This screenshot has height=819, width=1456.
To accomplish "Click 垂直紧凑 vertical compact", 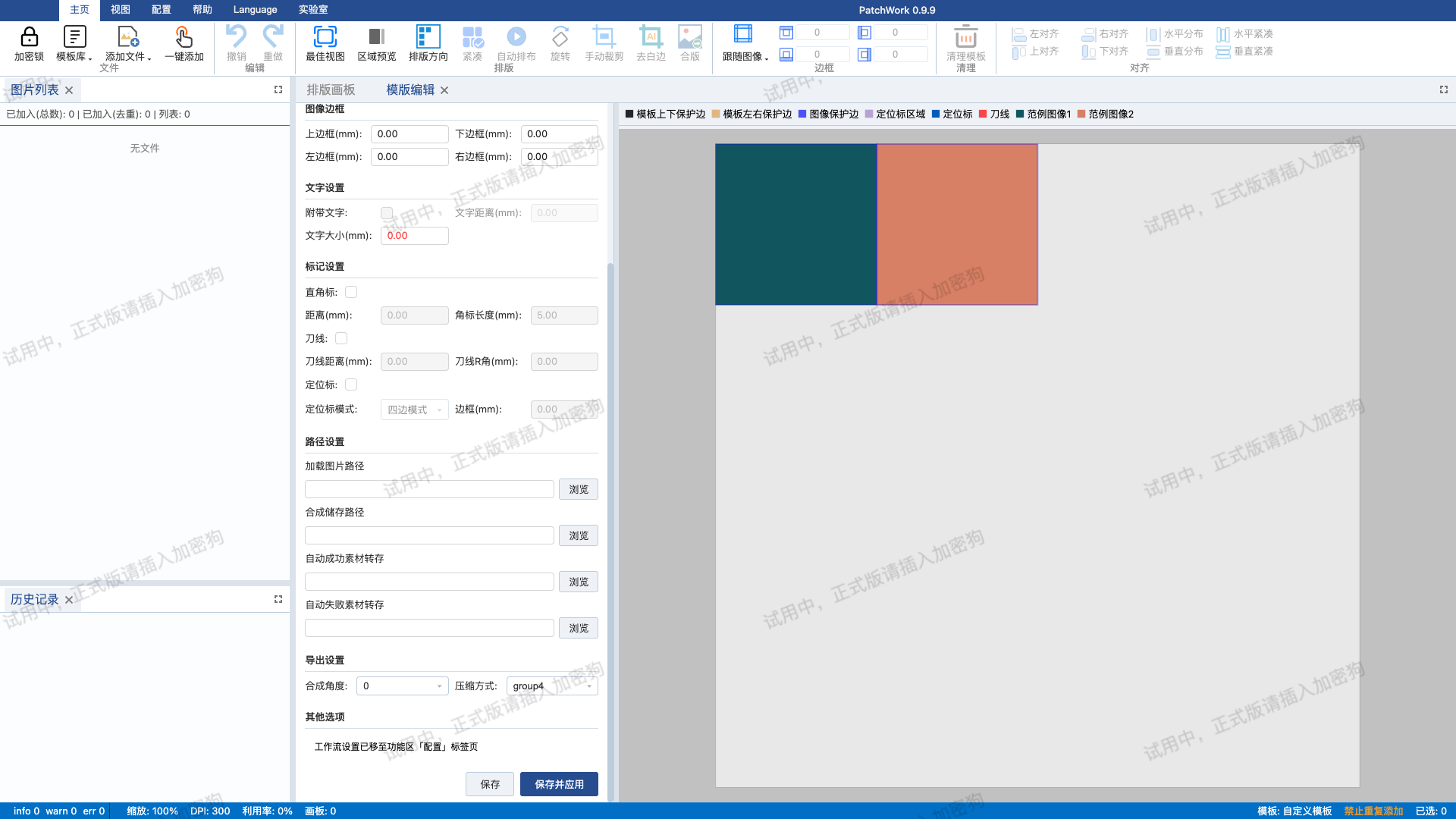I will 1244,52.
